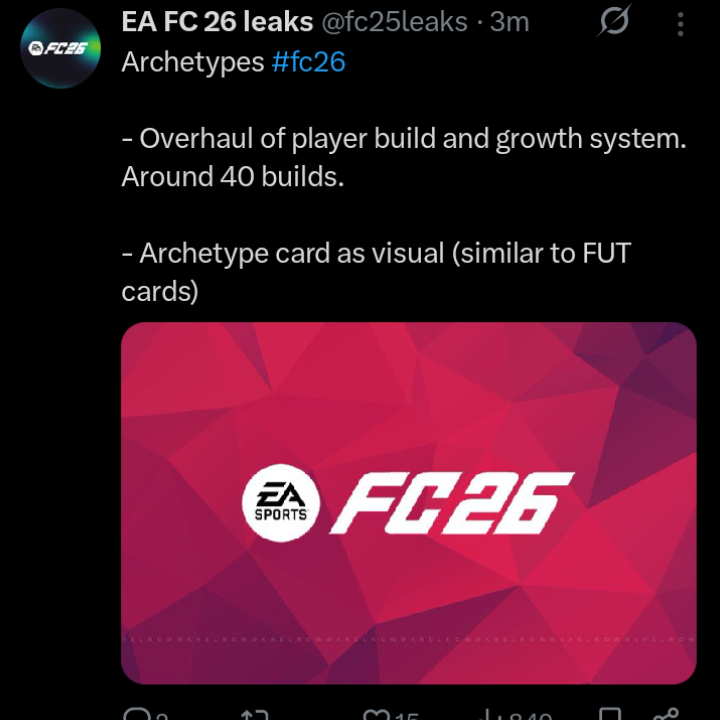Image resolution: width=720 pixels, height=720 pixels.
Task: Click the word Archetypes in the tweet
Action: tap(192, 62)
